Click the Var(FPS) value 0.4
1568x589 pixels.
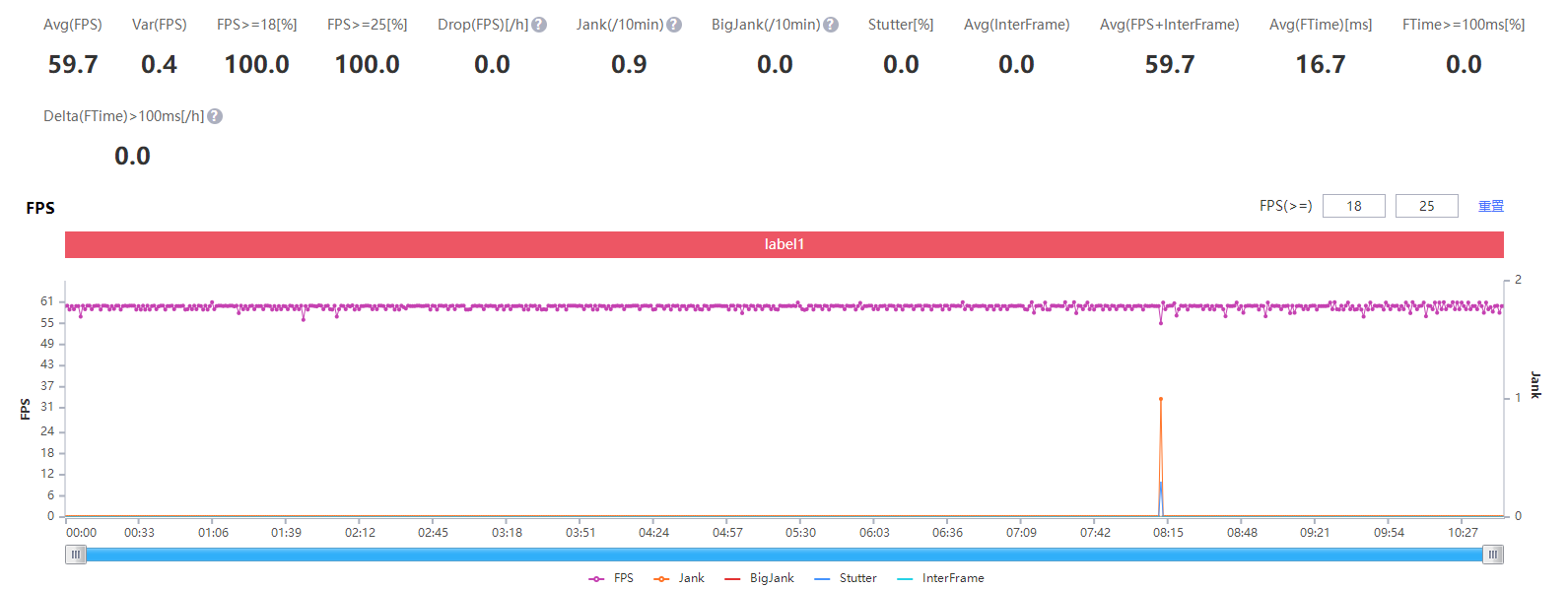pos(159,65)
